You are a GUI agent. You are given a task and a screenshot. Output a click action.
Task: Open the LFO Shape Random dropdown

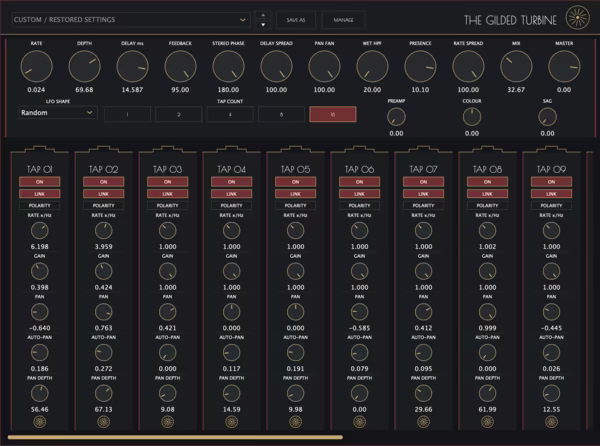57,113
